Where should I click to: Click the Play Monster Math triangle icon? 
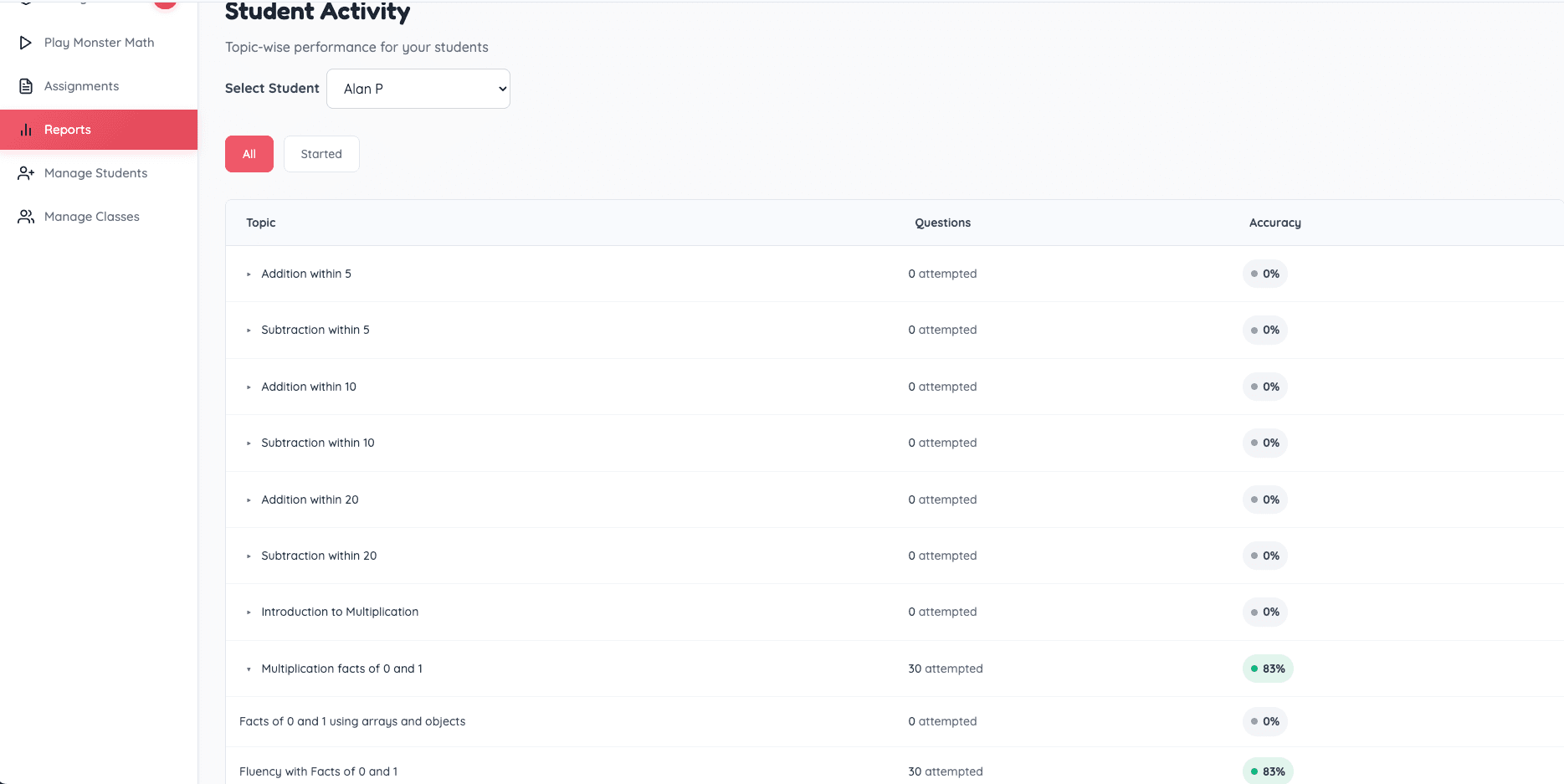(x=26, y=43)
